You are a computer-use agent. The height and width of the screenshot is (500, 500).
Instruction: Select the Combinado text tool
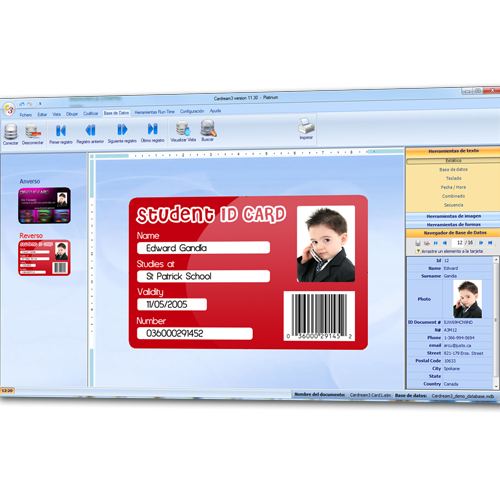[453, 196]
